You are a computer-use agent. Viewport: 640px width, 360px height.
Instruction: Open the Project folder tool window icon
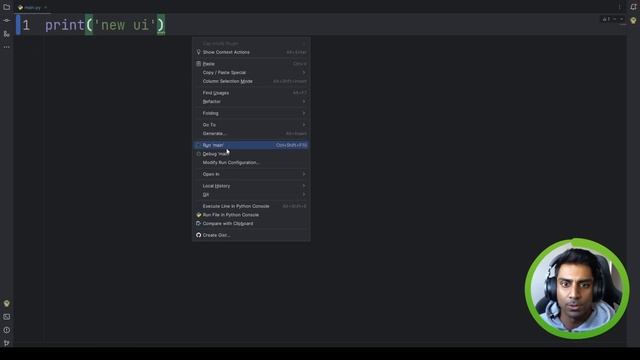[7, 7]
